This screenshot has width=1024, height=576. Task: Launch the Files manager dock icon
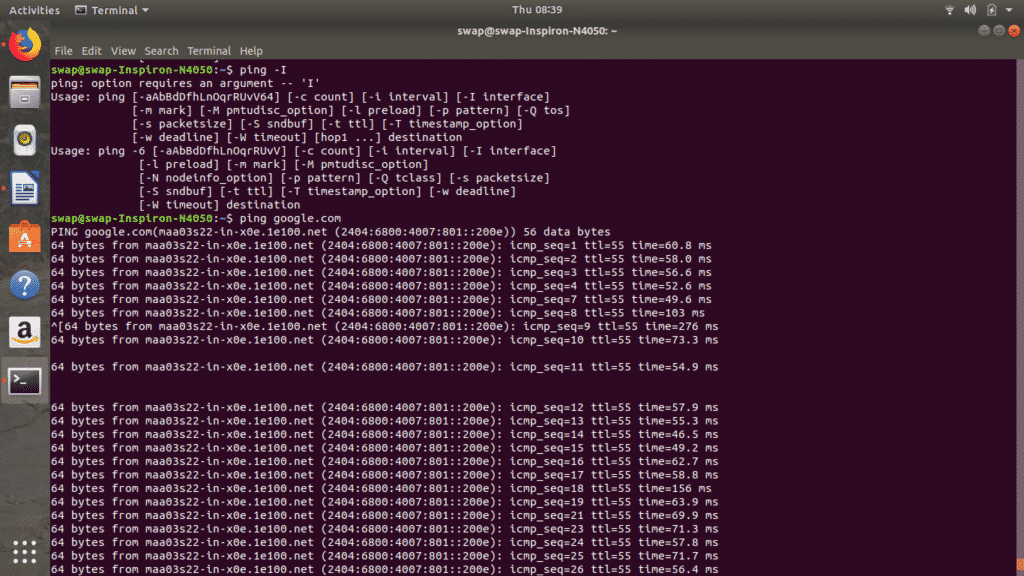[x=25, y=92]
